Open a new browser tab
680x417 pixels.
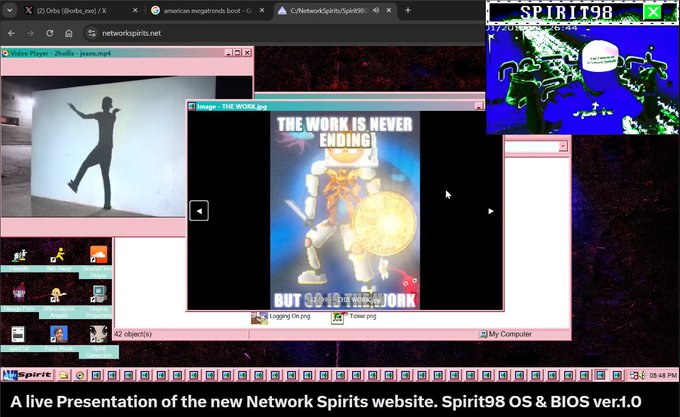pyautogui.click(x=408, y=10)
